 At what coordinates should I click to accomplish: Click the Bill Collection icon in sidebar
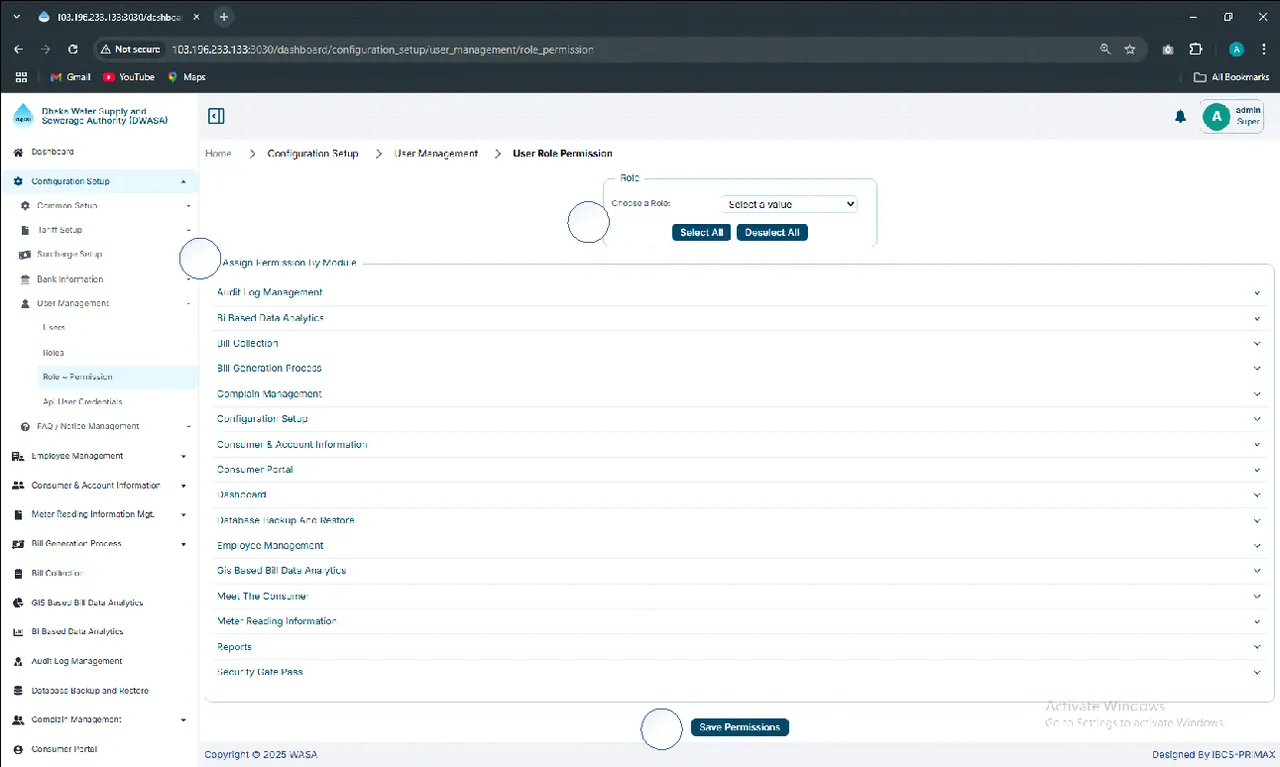[18, 574]
